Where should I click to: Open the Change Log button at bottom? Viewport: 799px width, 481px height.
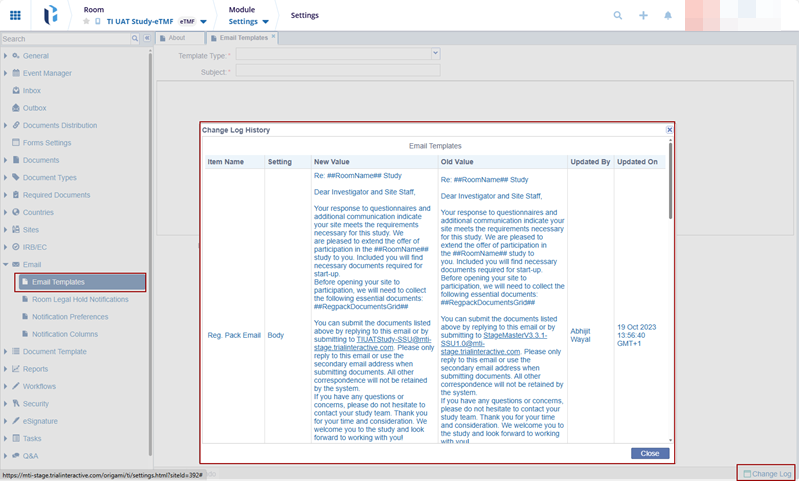767,472
